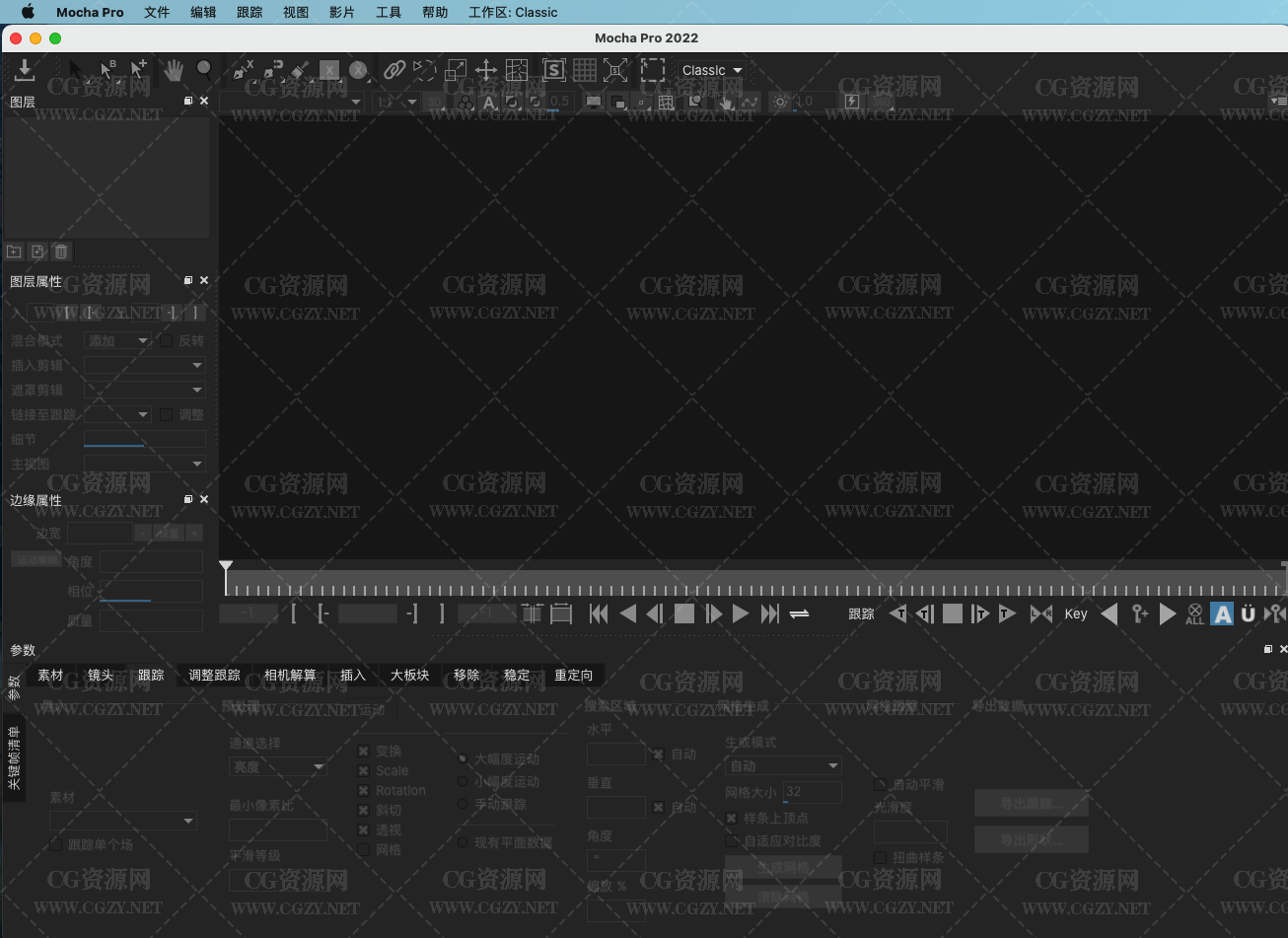The width and height of the screenshot is (1288, 938).
Task: Select the Hand pan tool
Action: 174,70
